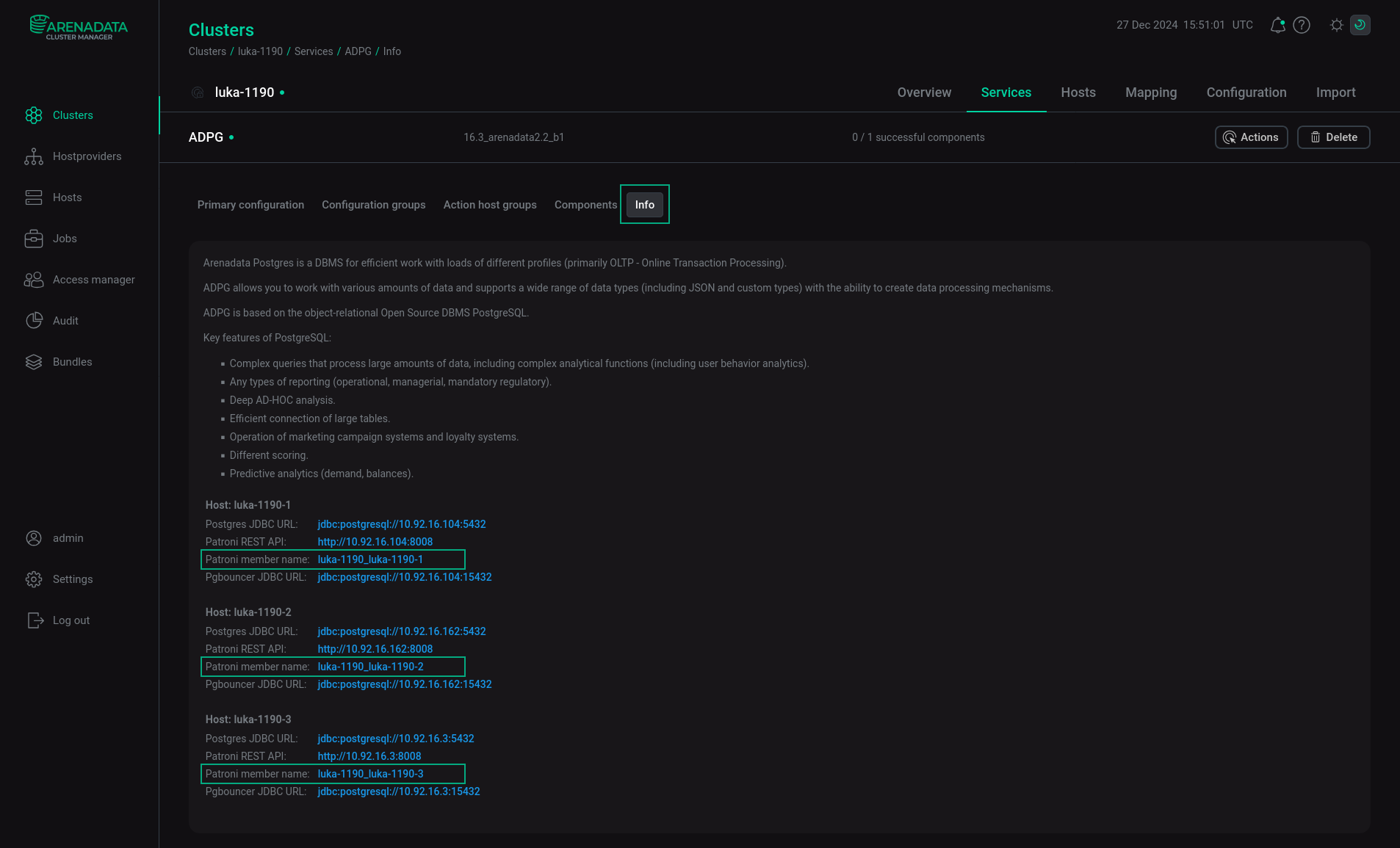
Task: Click the cluster icon beside luka-1190
Action: point(198,93)
